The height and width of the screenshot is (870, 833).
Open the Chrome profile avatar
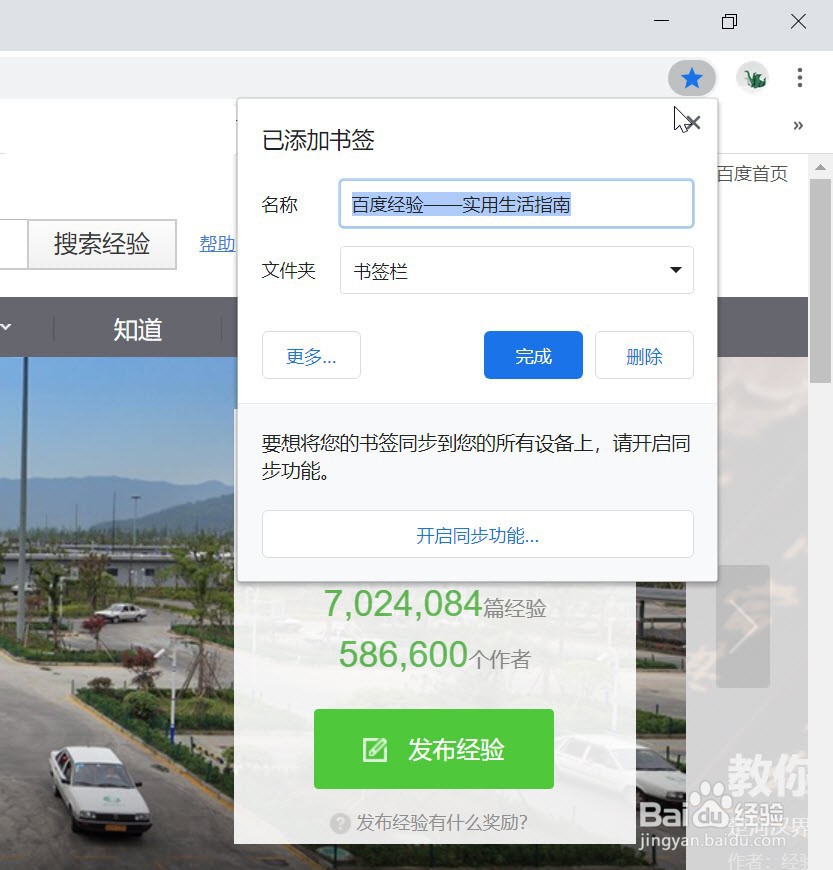[752, 78]
